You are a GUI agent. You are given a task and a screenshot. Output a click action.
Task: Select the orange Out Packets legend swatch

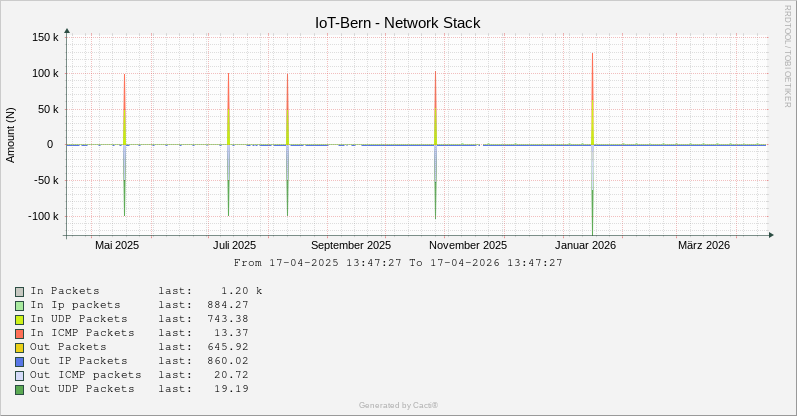click(x=19, y=347)
